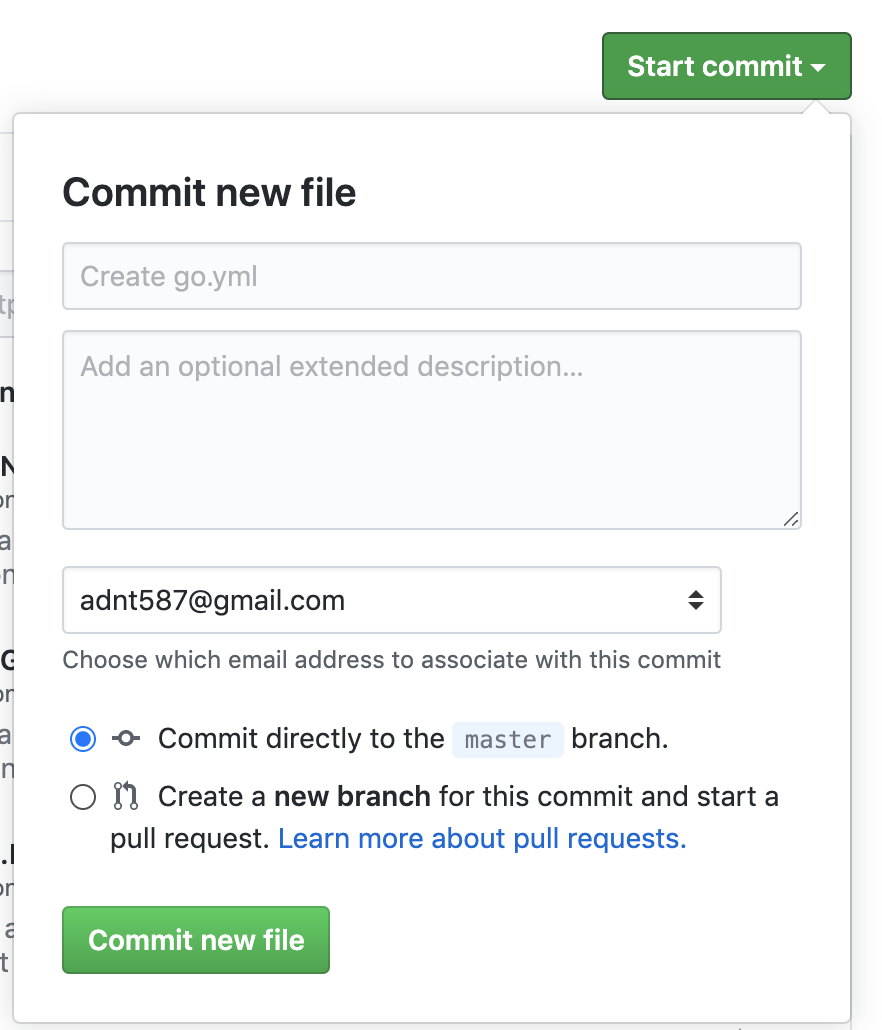Click the 'Choose which email address' help text

pos(391,660)
